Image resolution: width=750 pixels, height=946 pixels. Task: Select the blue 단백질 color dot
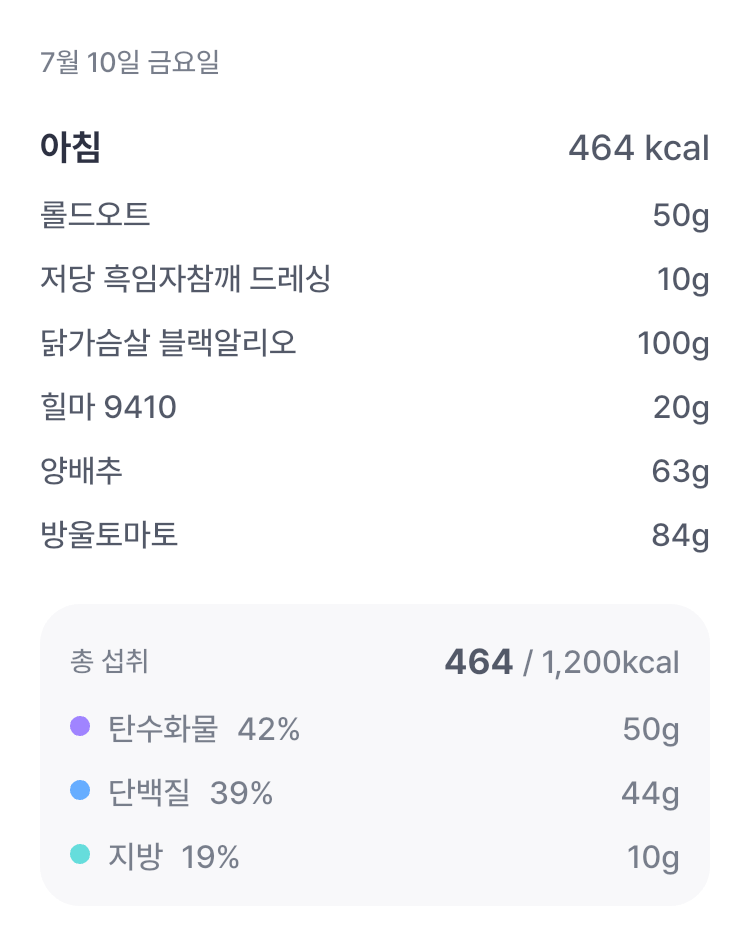(x=80, y=790)
